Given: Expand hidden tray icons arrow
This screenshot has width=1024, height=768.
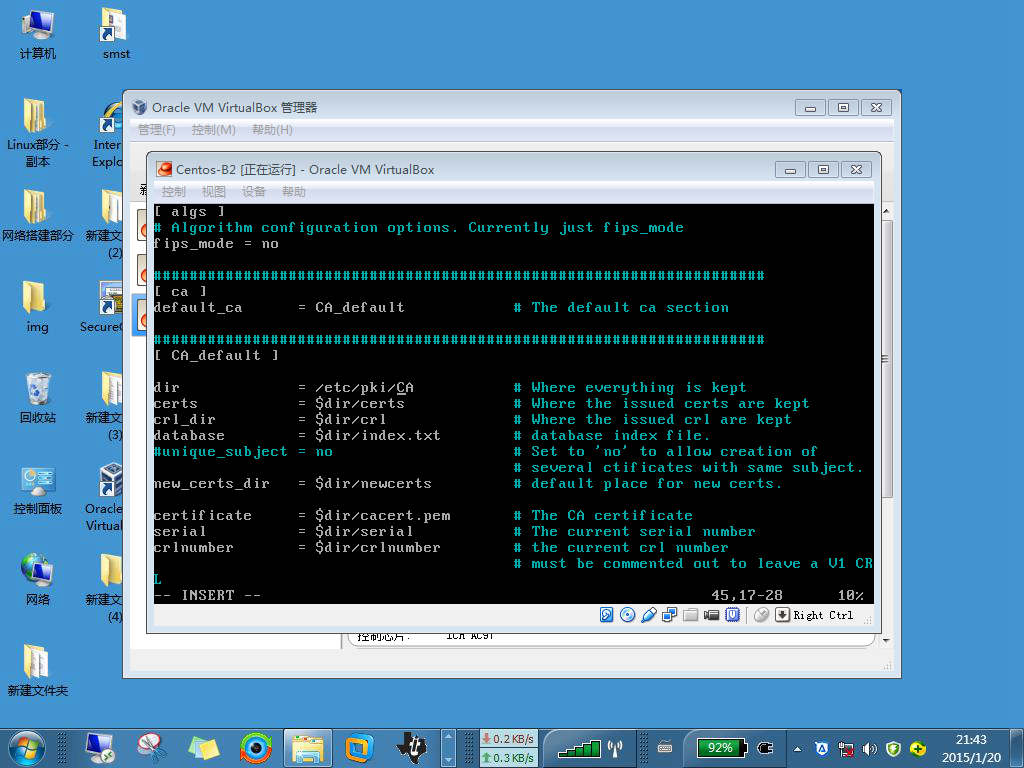Looking at the screenshot, I should coord(797,749).
